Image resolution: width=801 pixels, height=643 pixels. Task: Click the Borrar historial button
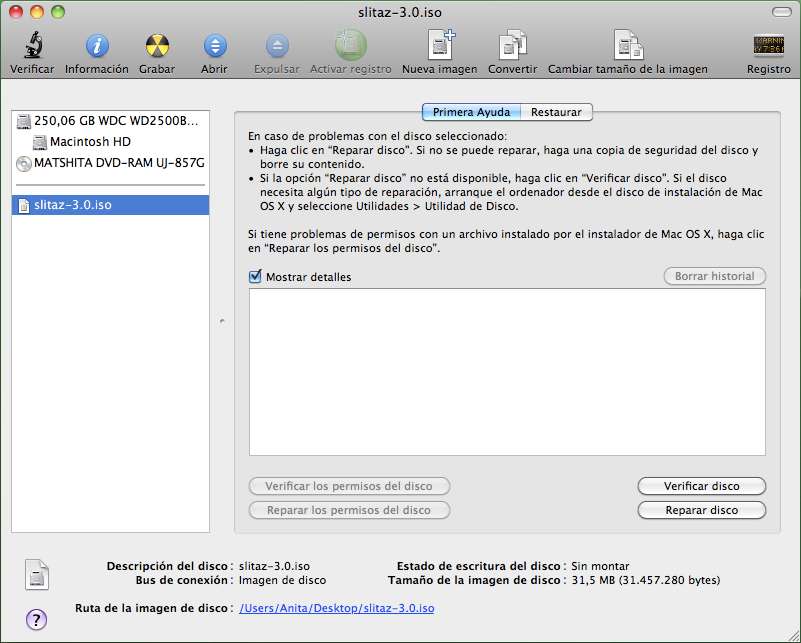point(715,276)
